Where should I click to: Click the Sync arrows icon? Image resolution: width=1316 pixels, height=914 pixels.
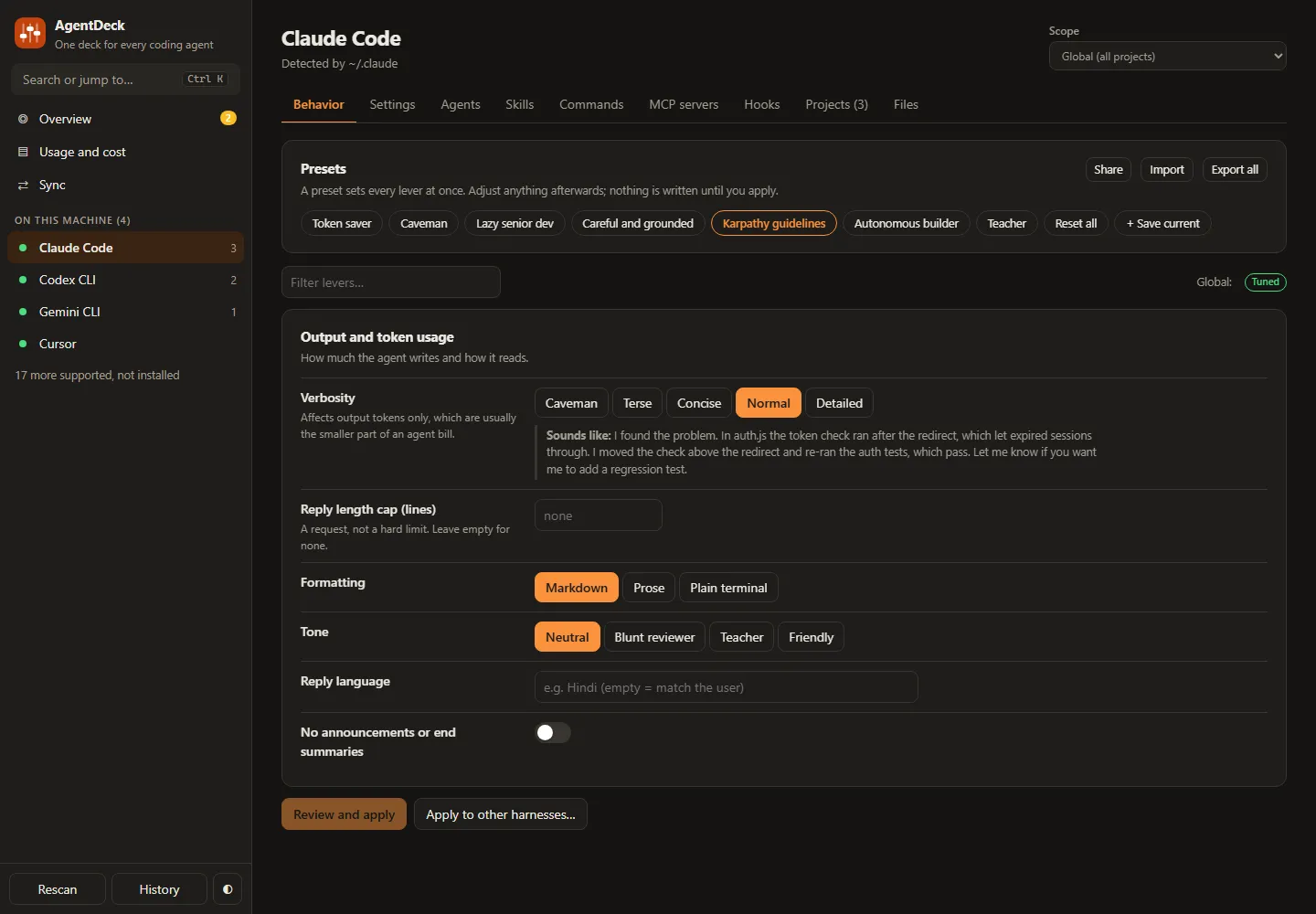click(x=23, y=185)
